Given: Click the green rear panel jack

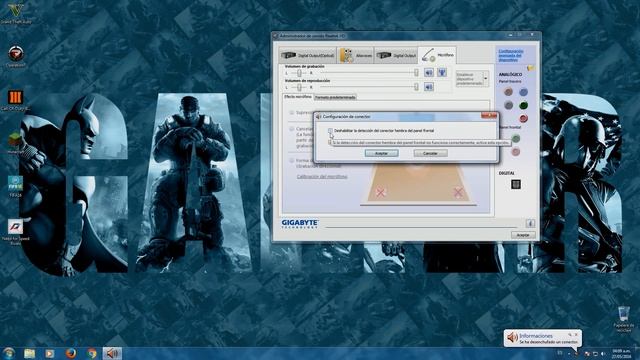Looking at the screenshot, I should coord(523,105).
